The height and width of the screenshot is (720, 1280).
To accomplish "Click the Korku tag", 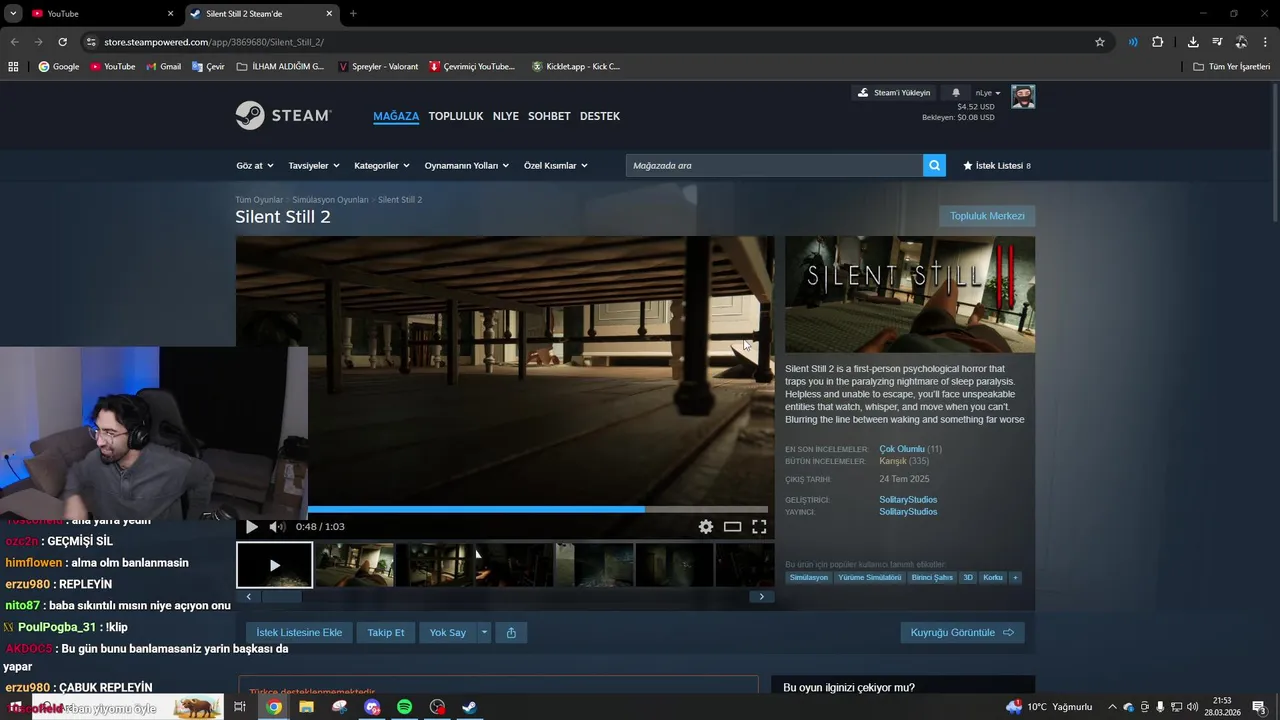I will [993, 577].
